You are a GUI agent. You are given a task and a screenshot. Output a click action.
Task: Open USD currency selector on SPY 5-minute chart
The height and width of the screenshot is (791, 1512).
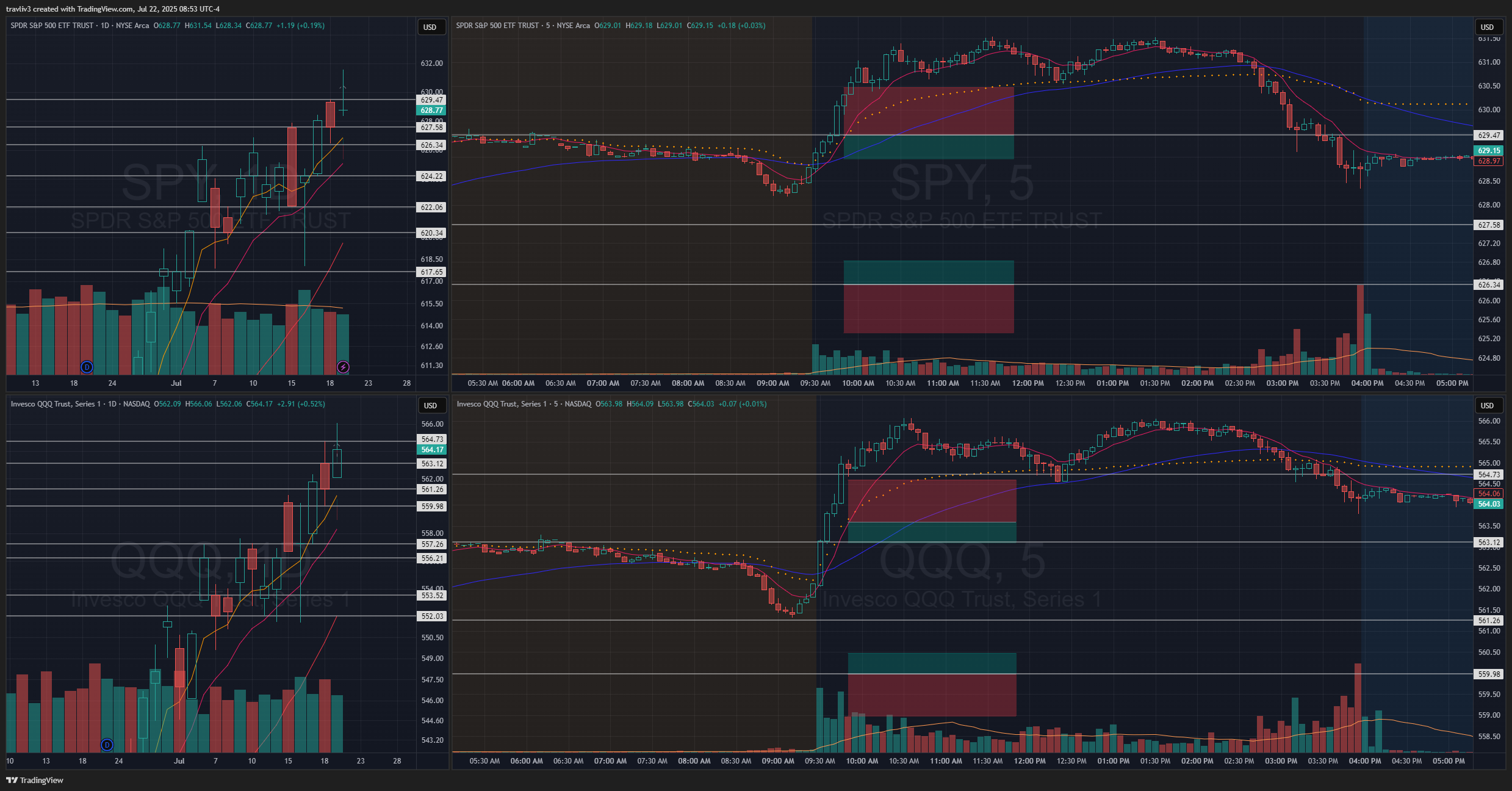point(1487,27)
